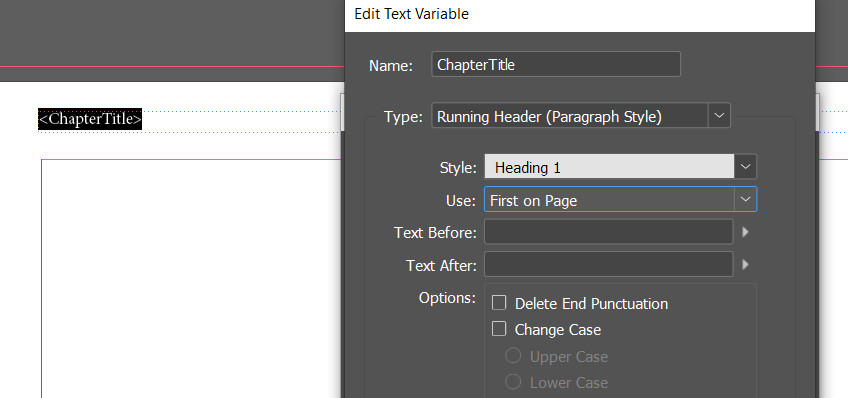848x398 pixels.
Task: Click the Edit Text Variable title bar
Action: click(x=579, y=15)
